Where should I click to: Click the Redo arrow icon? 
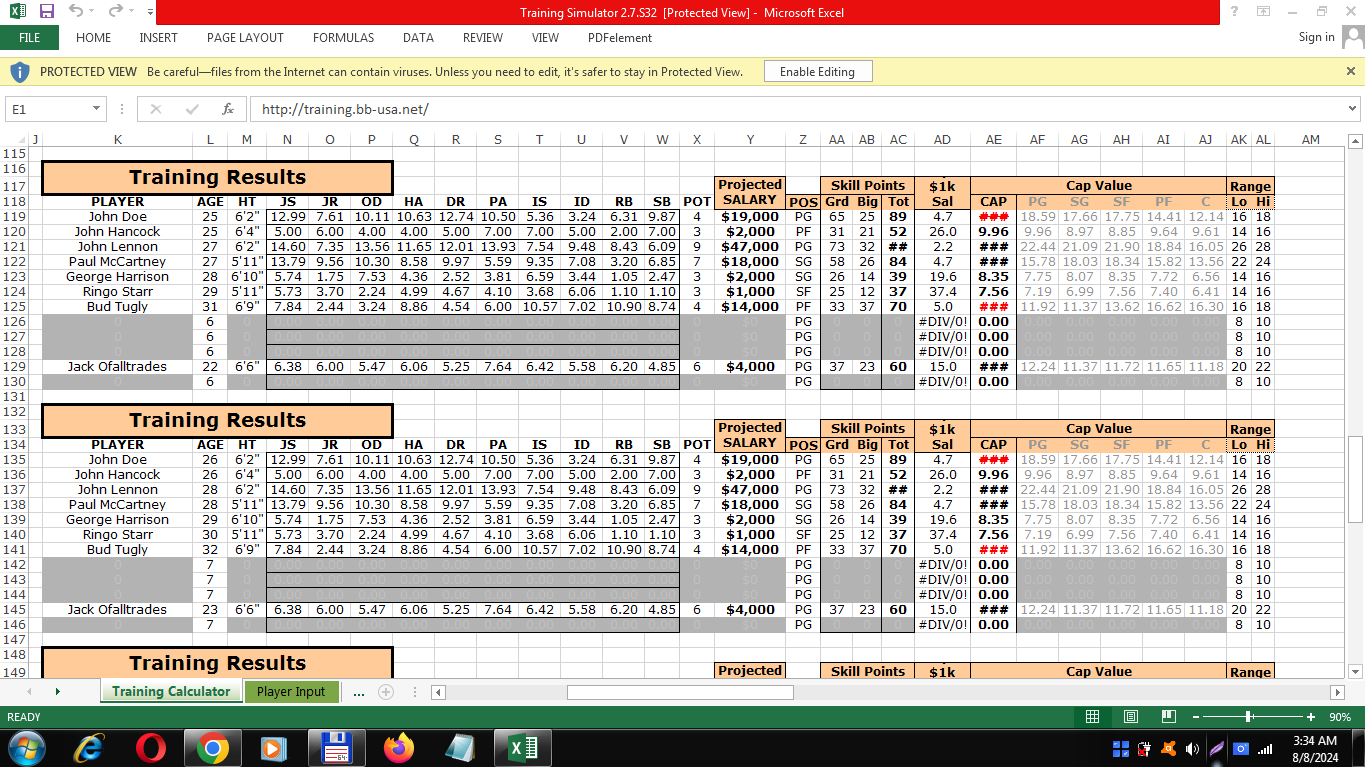114,12
